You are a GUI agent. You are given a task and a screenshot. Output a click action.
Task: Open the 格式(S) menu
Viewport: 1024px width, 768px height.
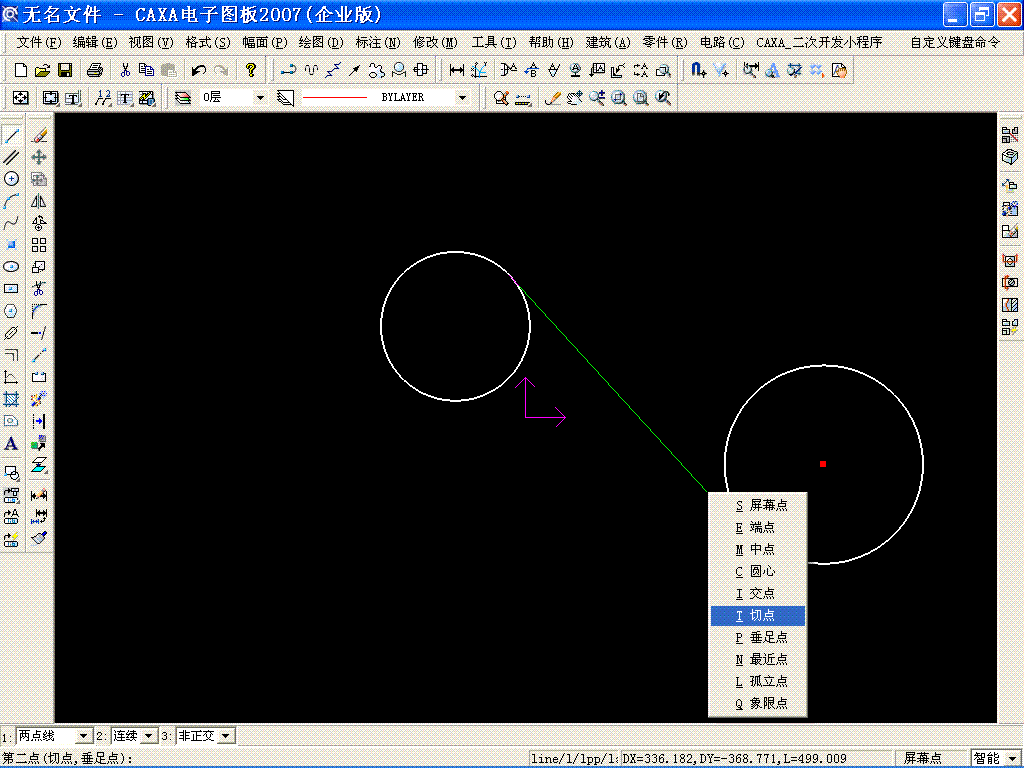(208, 42)
